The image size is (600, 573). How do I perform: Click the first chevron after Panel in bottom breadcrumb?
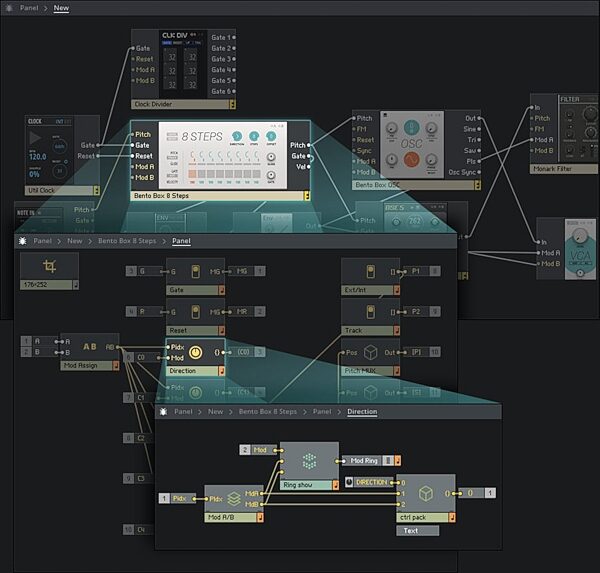(200, 412)
